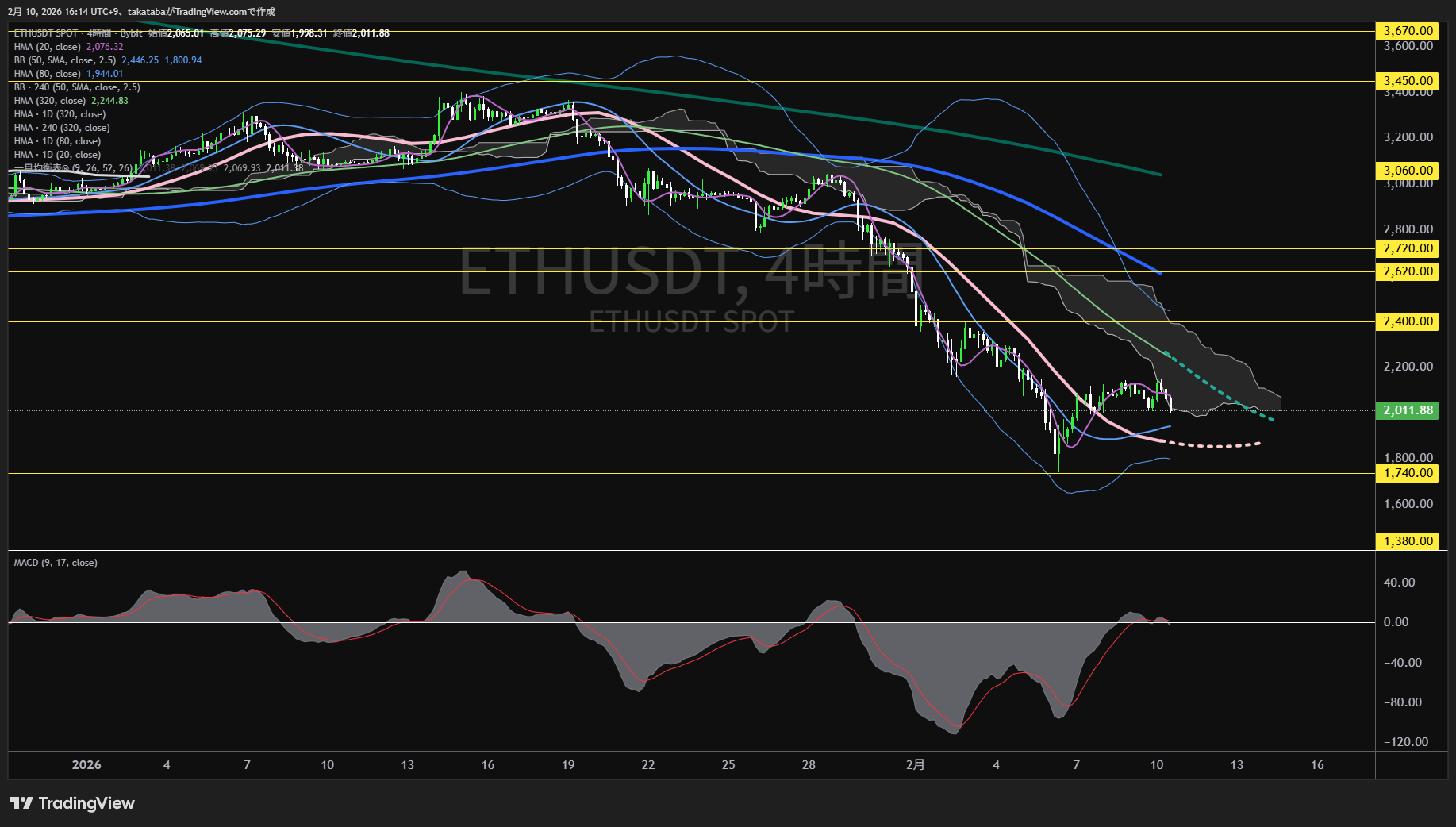Select the HMA (320, close) 2,244.83 legend
This screenshot has width=1456, height=827.
[x=71, y=101]
